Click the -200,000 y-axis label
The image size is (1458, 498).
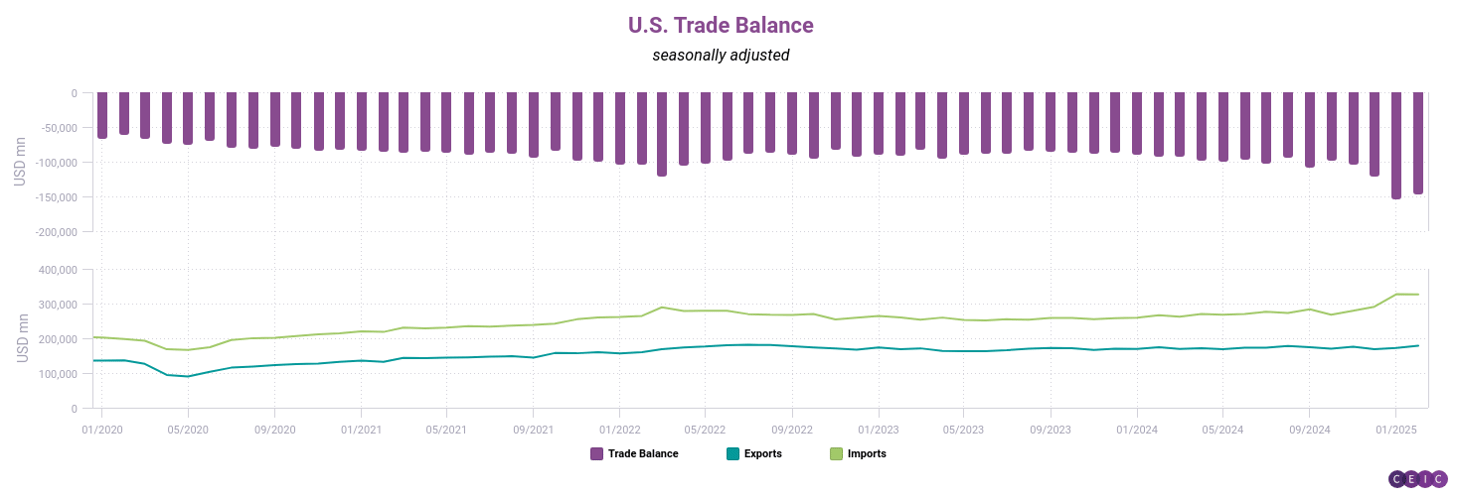click(56, 231)
